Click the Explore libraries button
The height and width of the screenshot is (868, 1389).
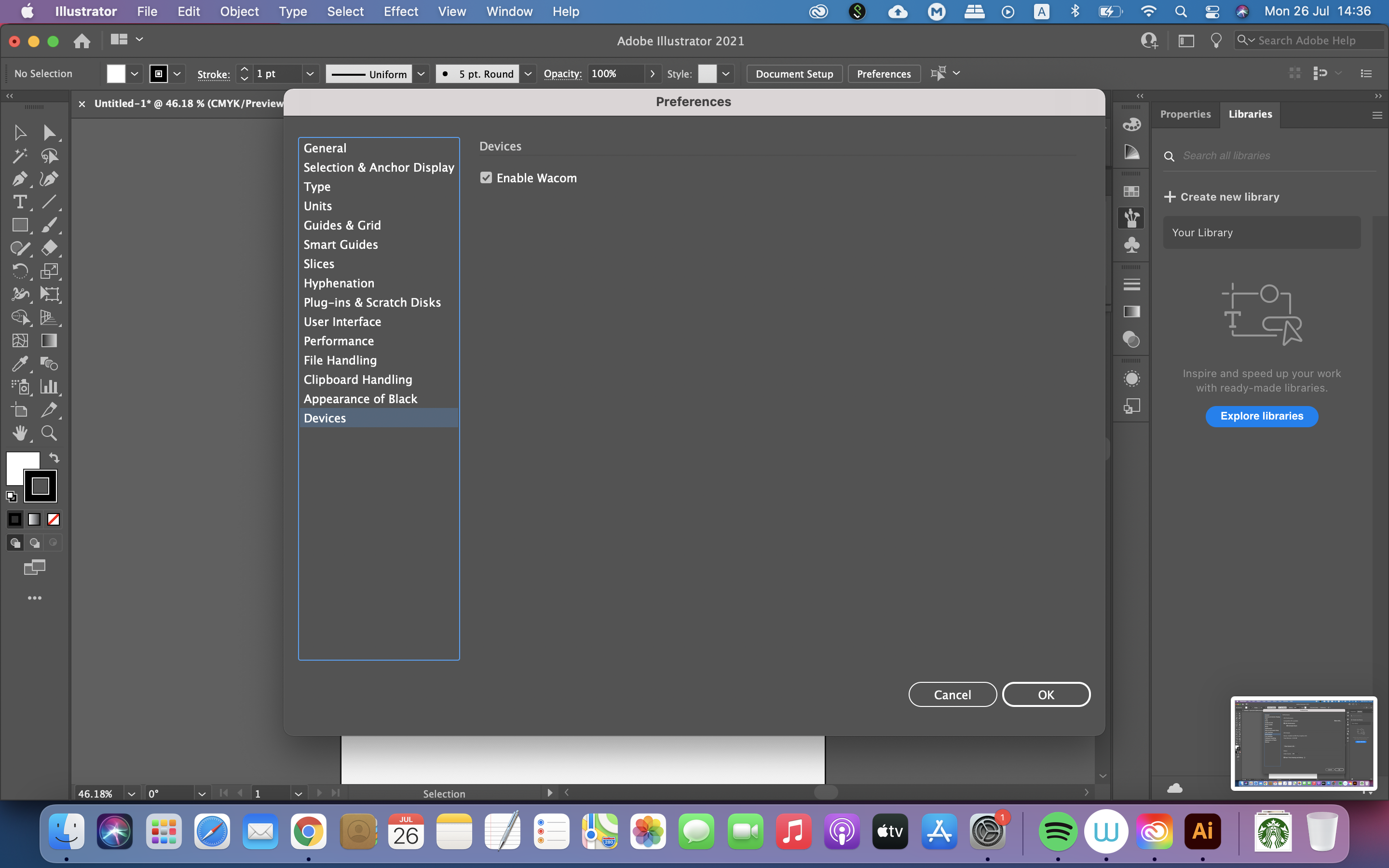(1262, 416)
